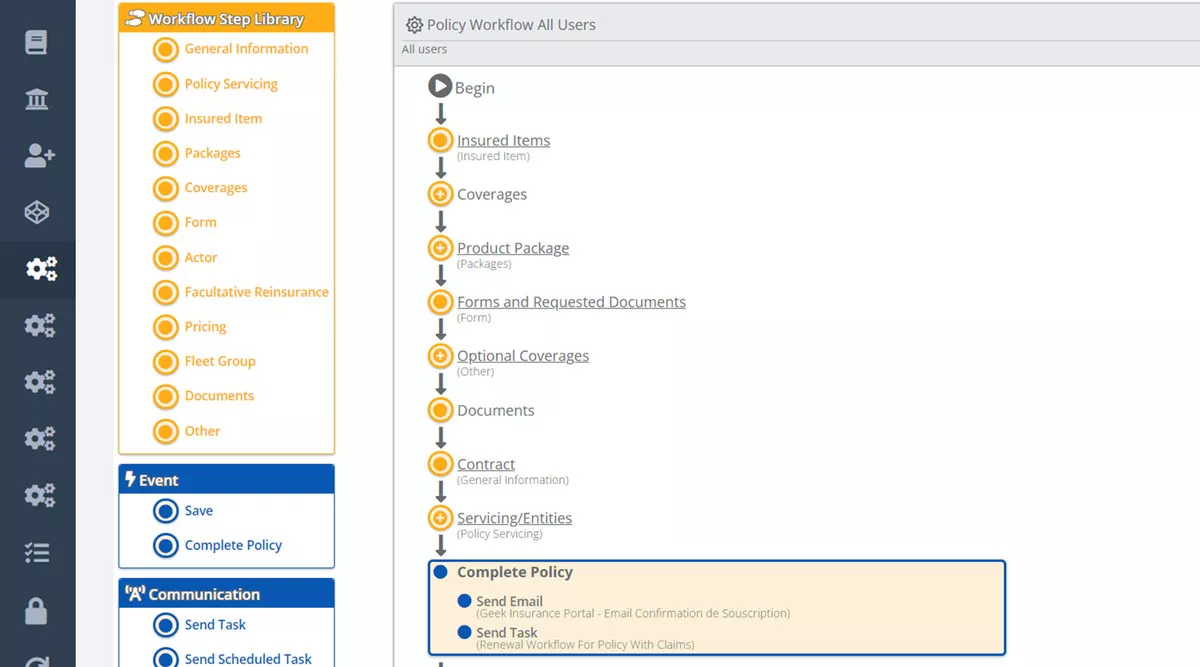The image size is (1200, 667).
Task: Select the Send Task action in Complete Policy box
Action: pyautogui.click(x=506, y=632)
